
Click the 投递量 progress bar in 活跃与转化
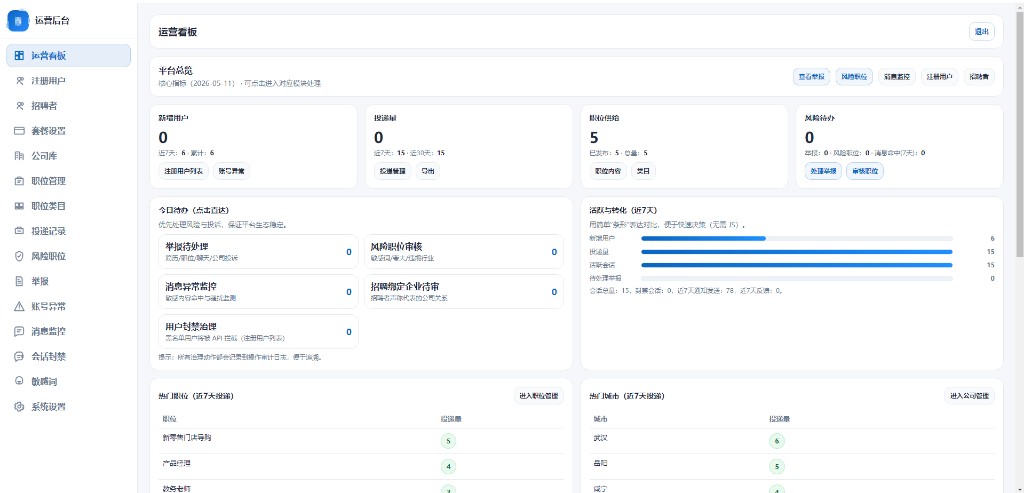[x=797, y=251]
